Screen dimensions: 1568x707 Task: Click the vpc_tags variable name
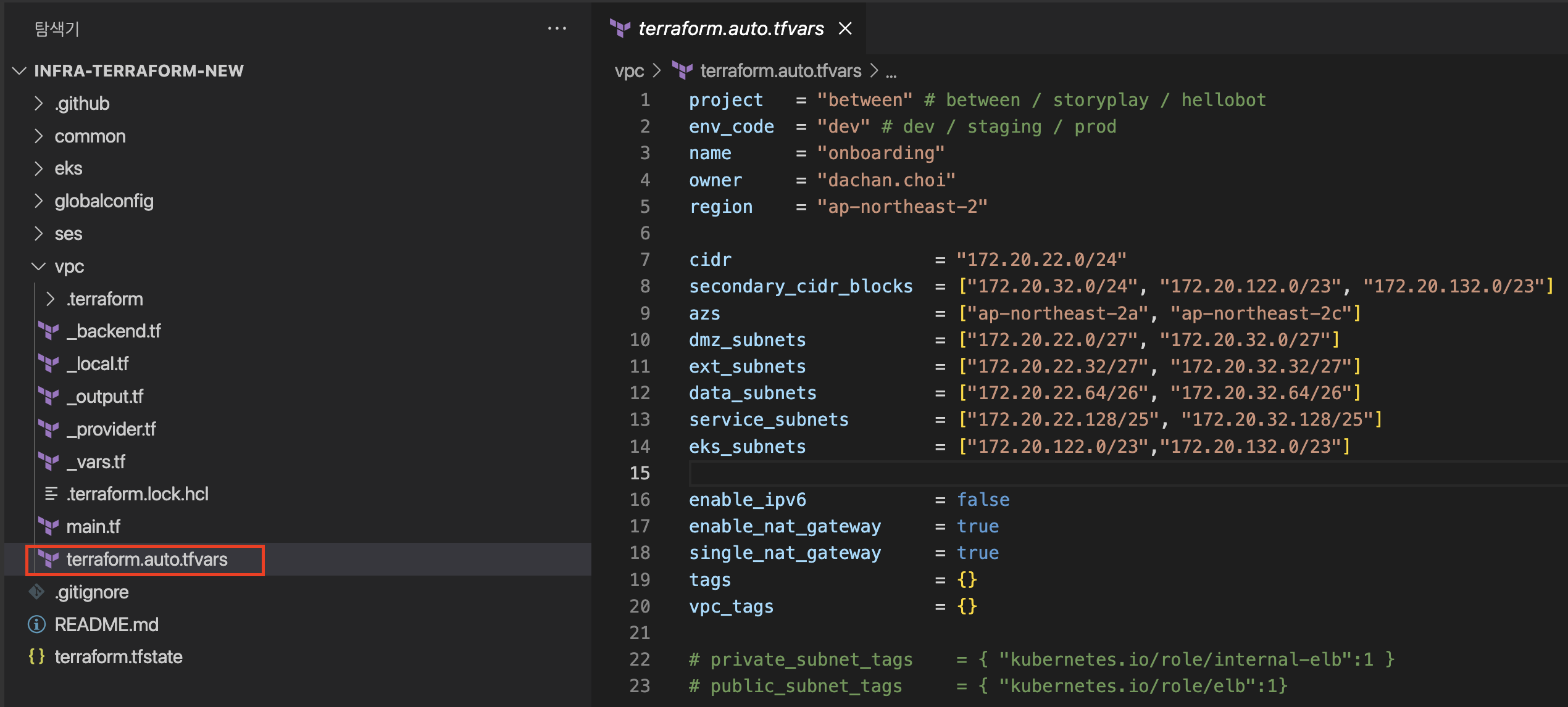[731, 606]
